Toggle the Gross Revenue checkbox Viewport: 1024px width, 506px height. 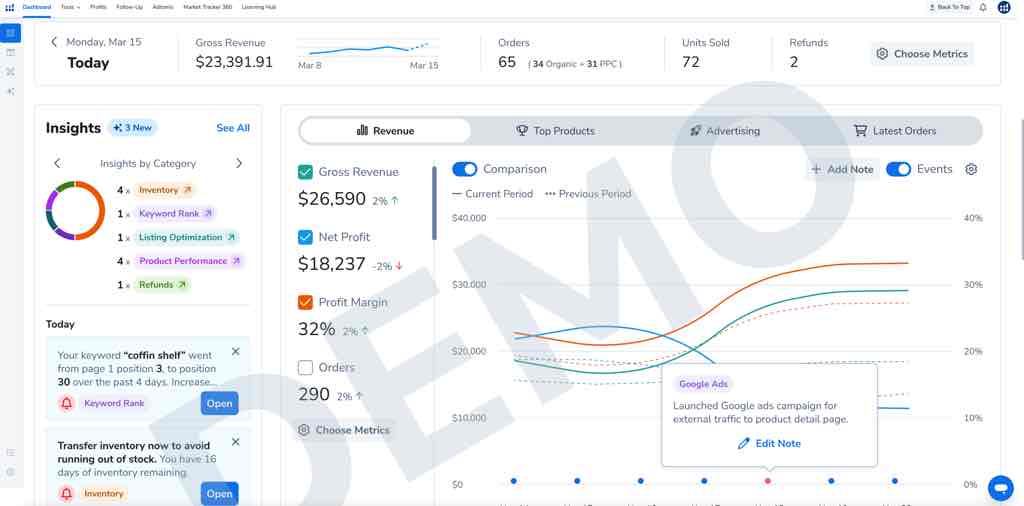click(305, 172)
